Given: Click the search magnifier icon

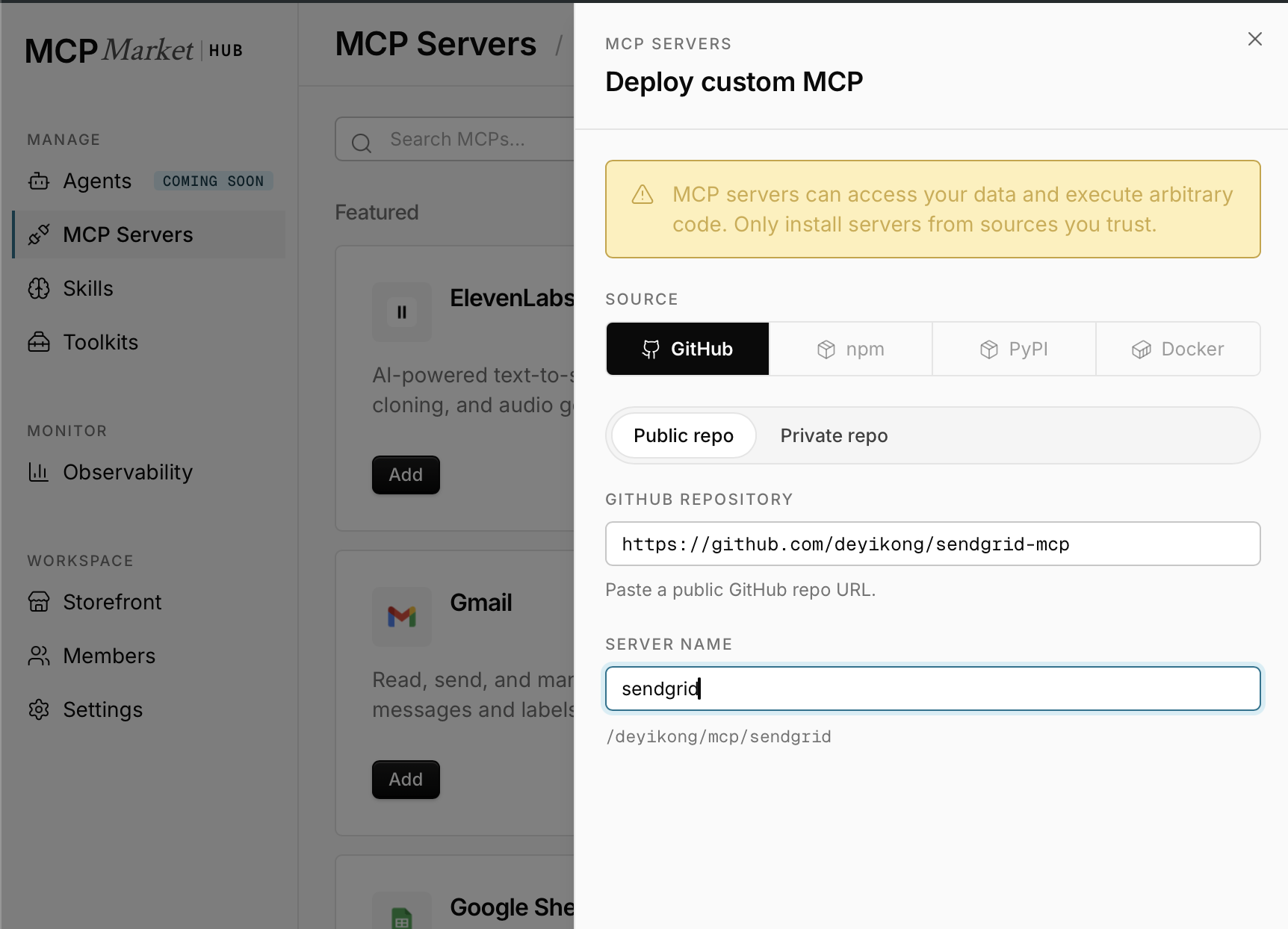Looking at the screenshot, I should pyautogui.click(x=362, y=143).
